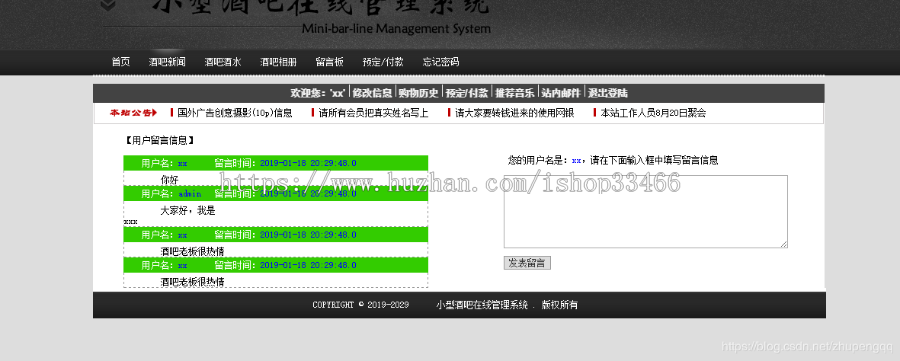The image size is (900, 361).
Task: Click the Mini-bar-line Management System subtitle
Action: [396, 29]
